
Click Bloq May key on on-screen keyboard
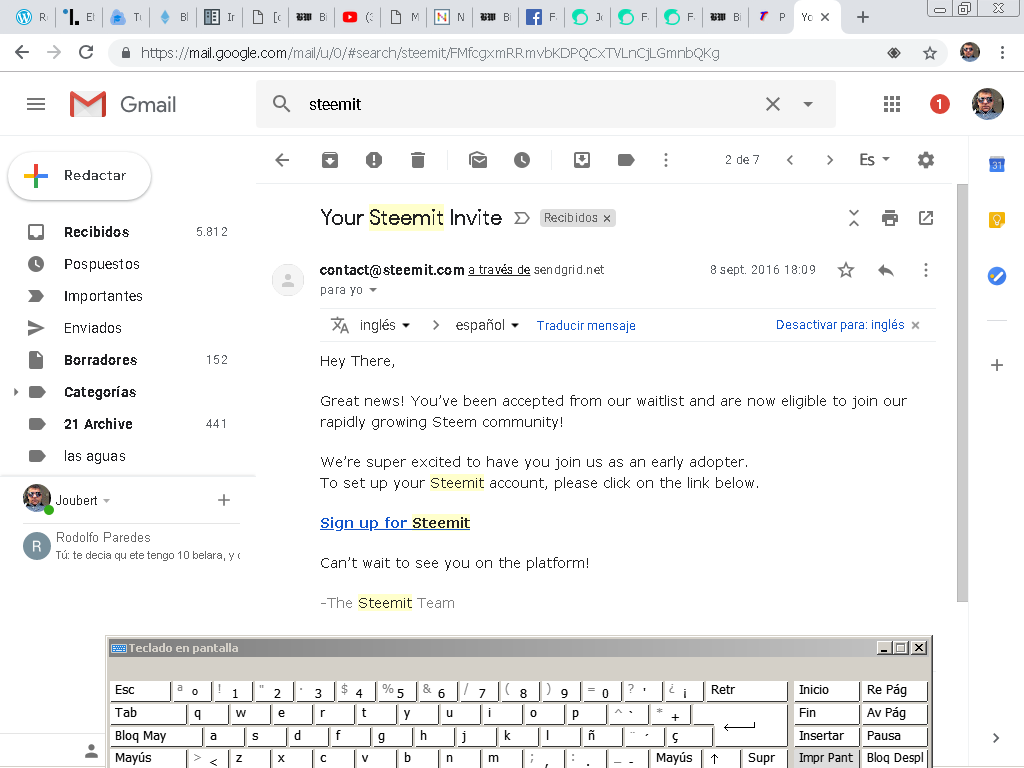157,736
